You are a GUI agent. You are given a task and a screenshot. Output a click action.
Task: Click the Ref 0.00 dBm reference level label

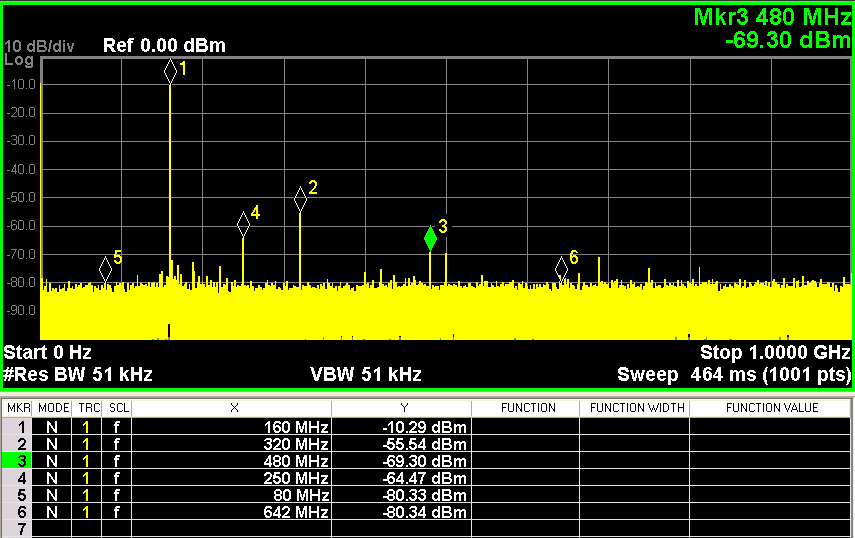pyautogui.click(x=164, y=46)
